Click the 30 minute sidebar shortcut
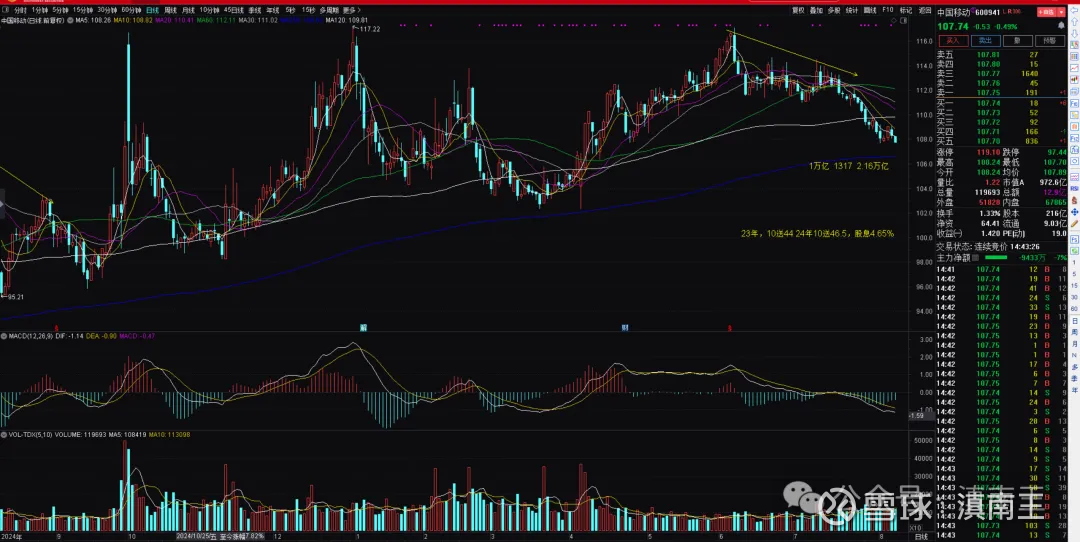The image size is (1080, 542). tap(1074, 297)
